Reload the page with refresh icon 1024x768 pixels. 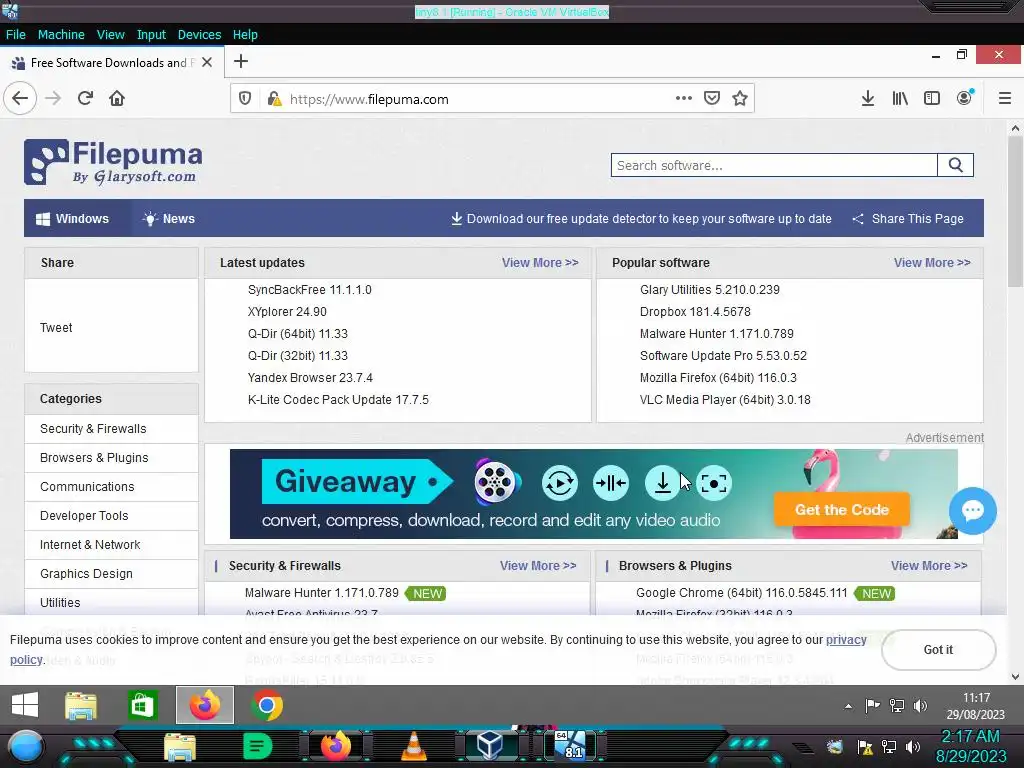pyautogui.click(x=85, y=99)
